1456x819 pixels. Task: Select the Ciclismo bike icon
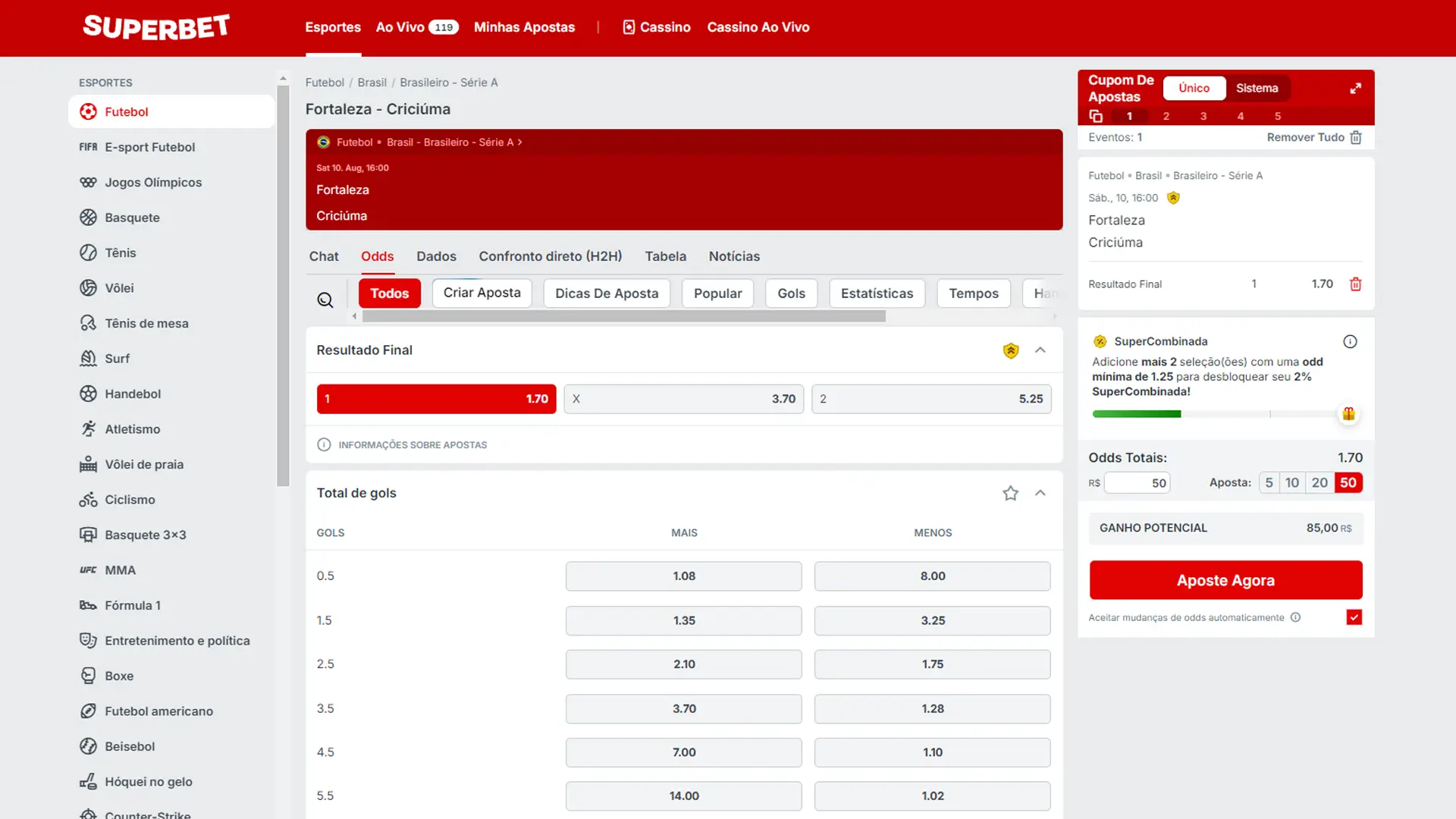(89, 500)
